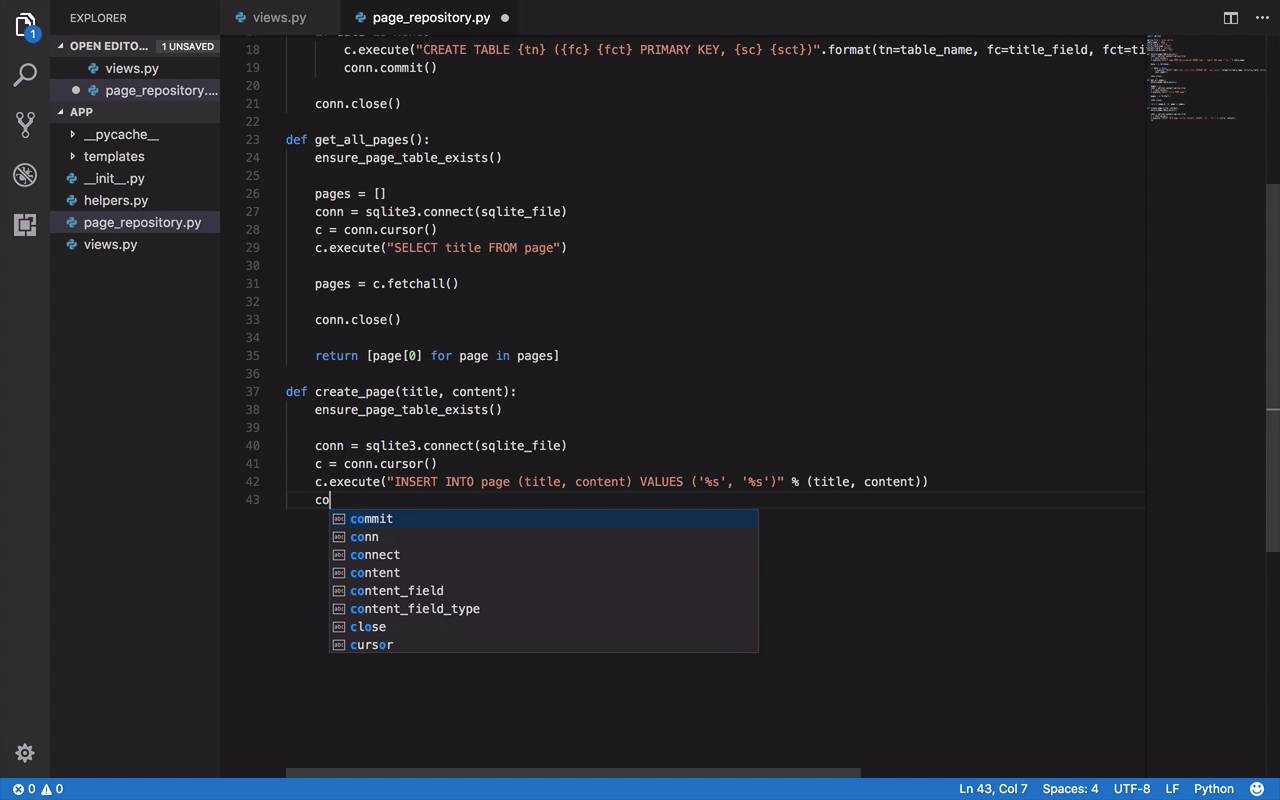Click the feedback smiley icon

pos(1257,789)
